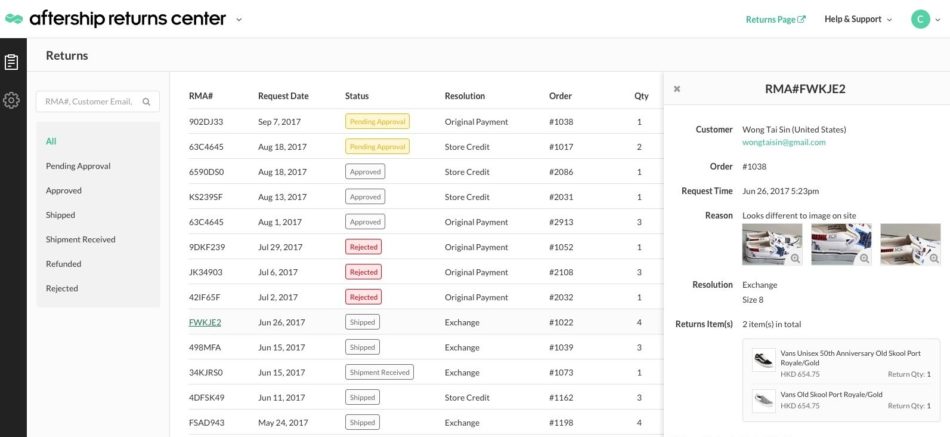Zoom the third reason photo
The height and width of the screenshot is (437, 950).
click(933, 258)
